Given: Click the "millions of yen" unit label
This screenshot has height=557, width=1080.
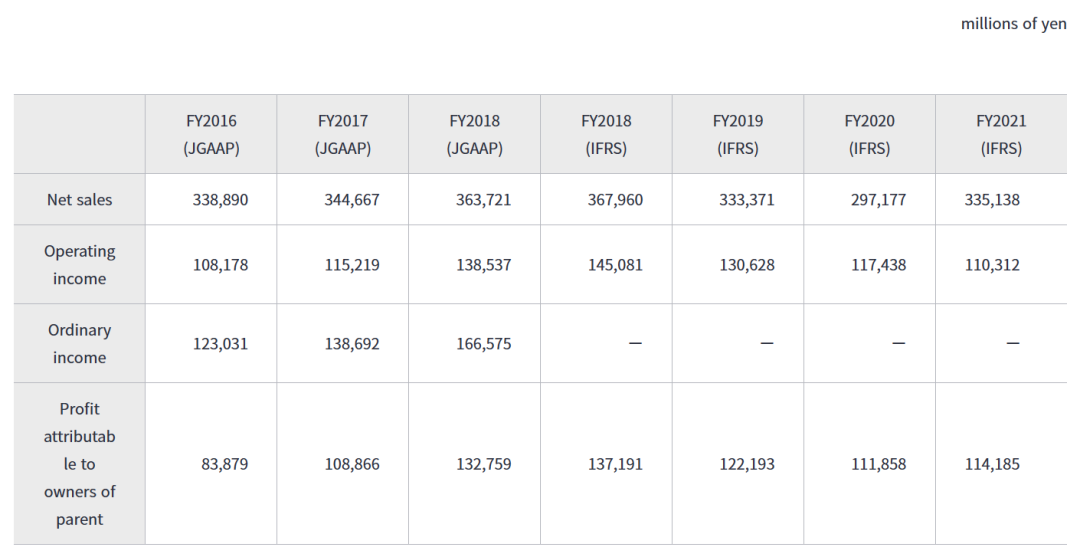Looking at the screenshot, I should [x=1013, y=24].
